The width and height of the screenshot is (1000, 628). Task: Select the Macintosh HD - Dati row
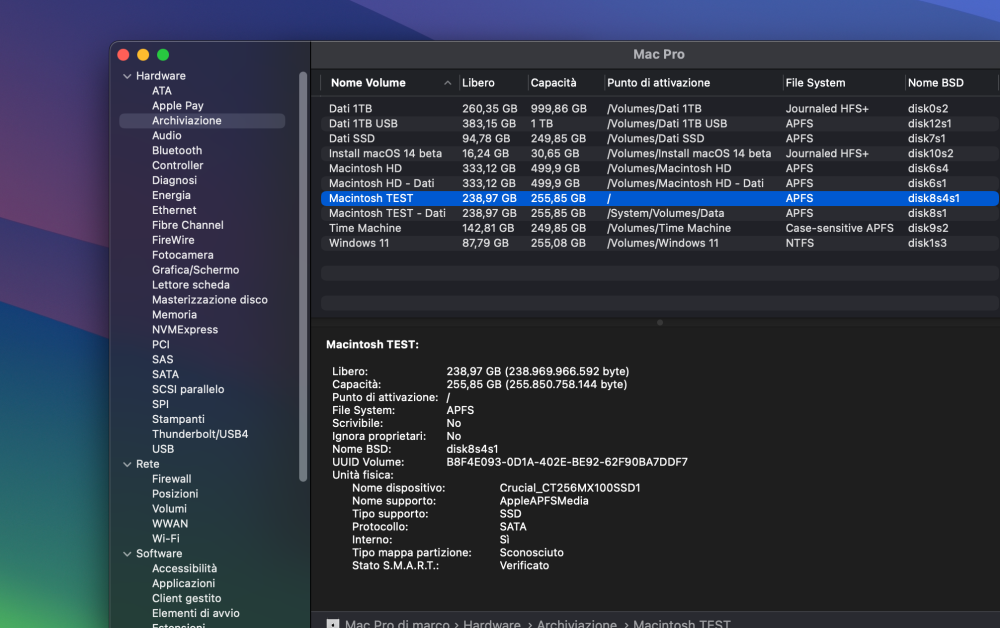(x=660, y=184)
